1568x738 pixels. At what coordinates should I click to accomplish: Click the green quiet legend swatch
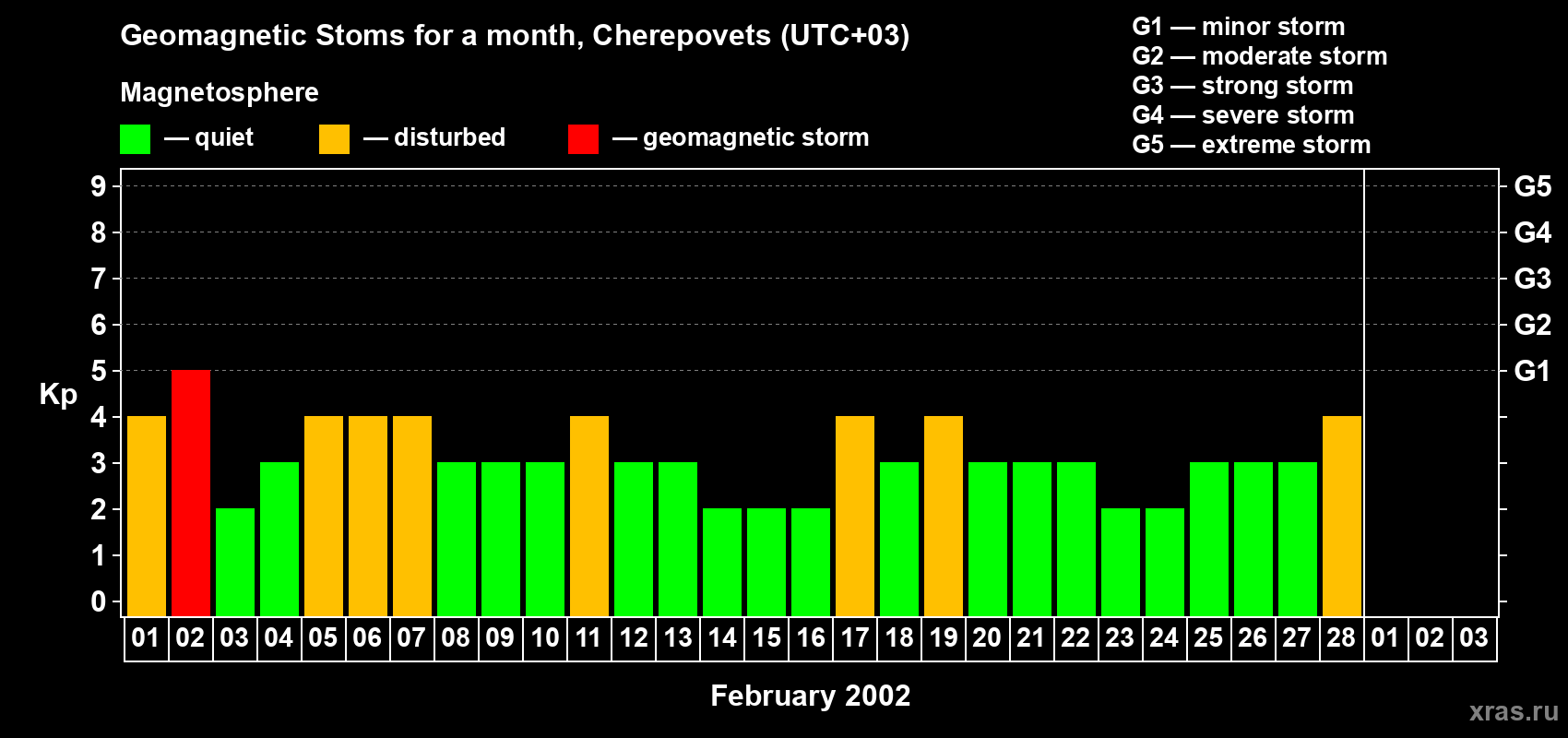coord(135,139)
